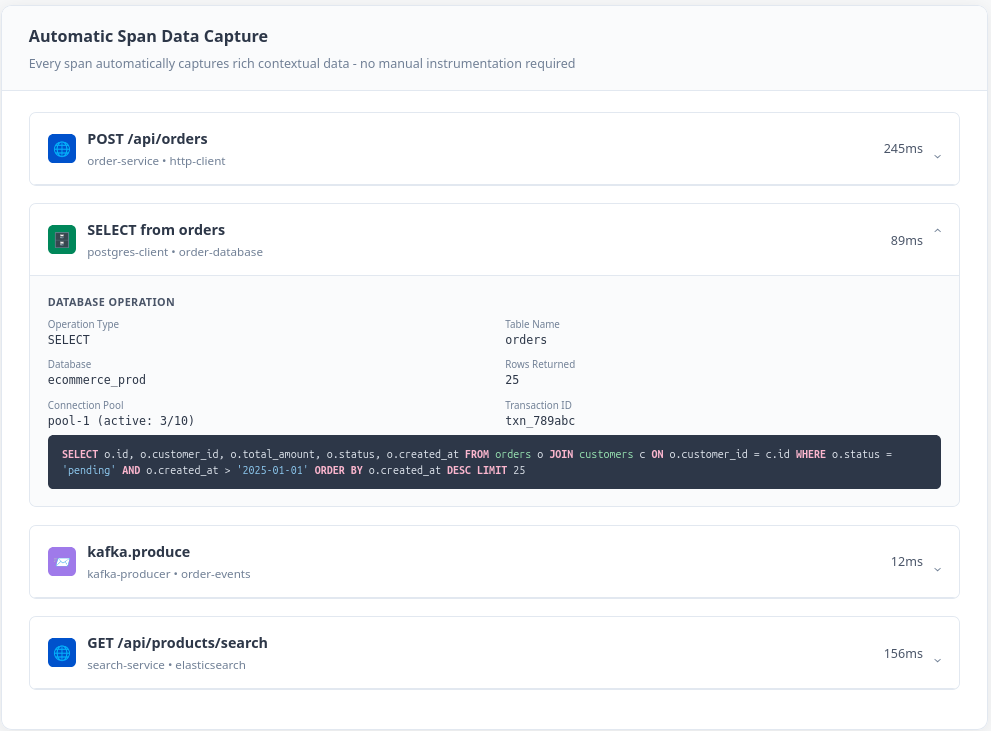Open the POST /api/orders span title
Viewport: 991px width, 731px height.
click(147, 139)
